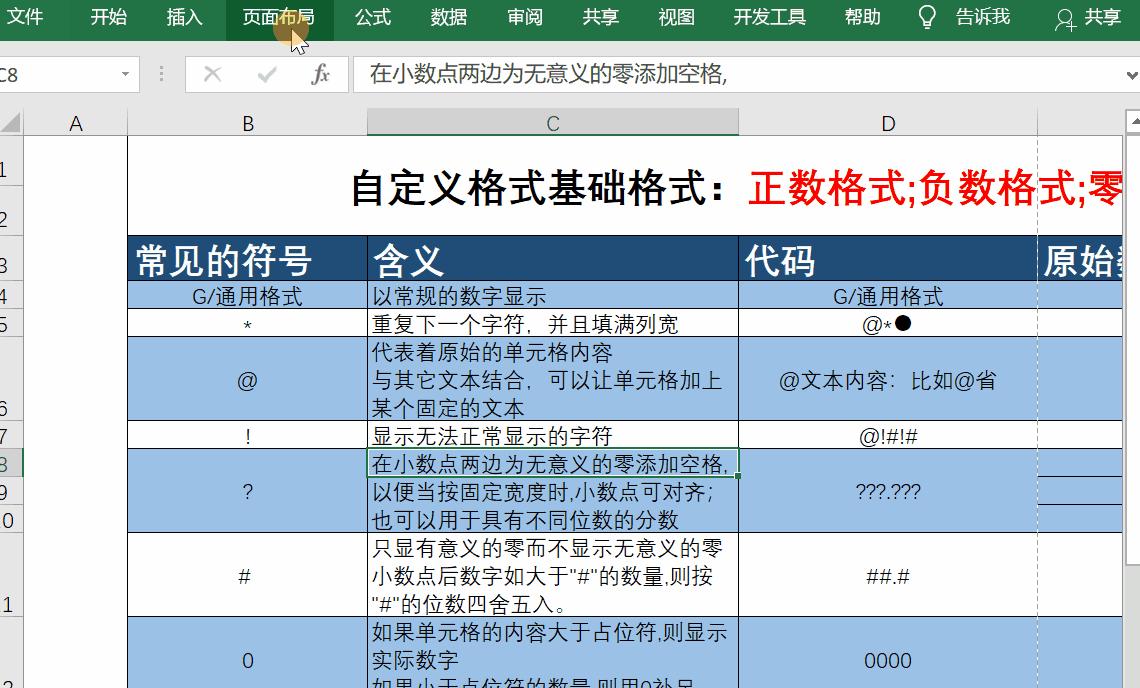Select the cell containing ???.??? code
This screenshot has width=1140, height=688.
[888, 491]
